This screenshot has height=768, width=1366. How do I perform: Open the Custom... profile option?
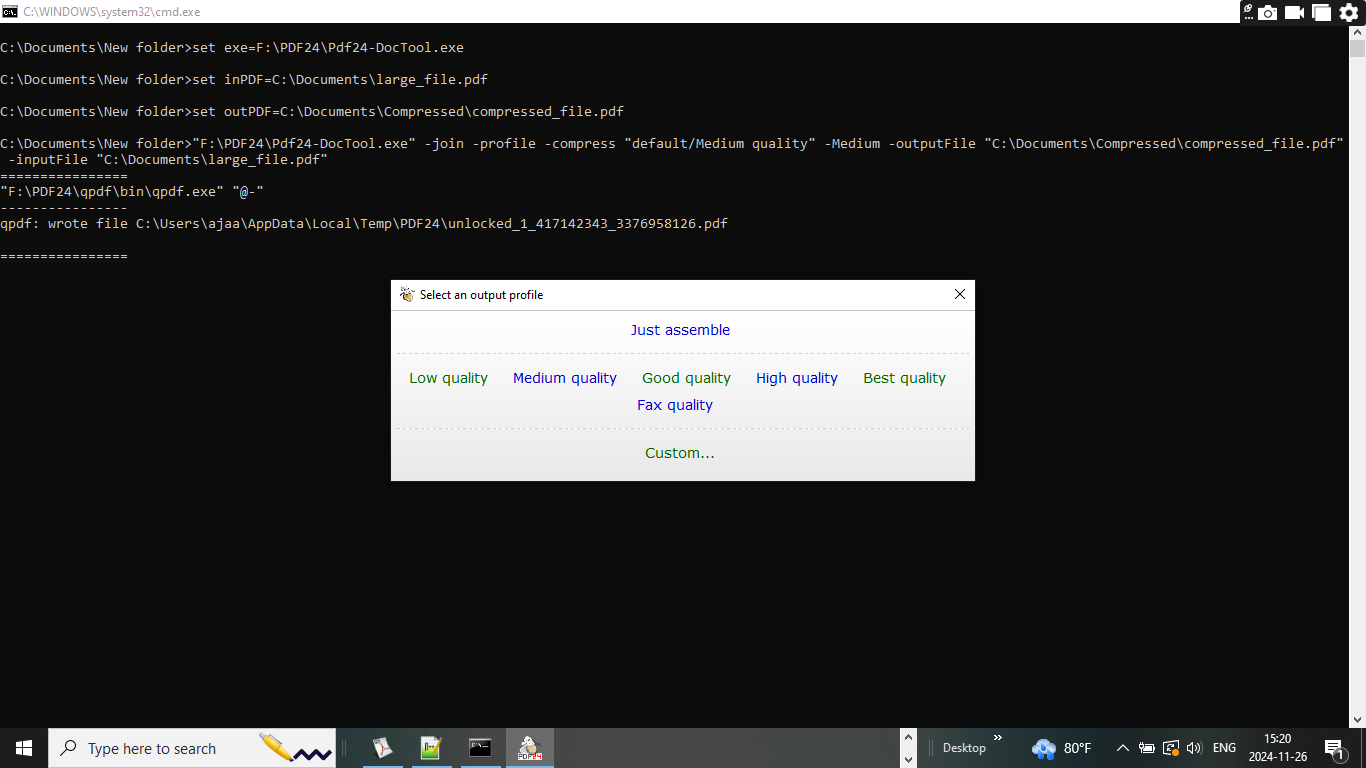tap(680, 453)
